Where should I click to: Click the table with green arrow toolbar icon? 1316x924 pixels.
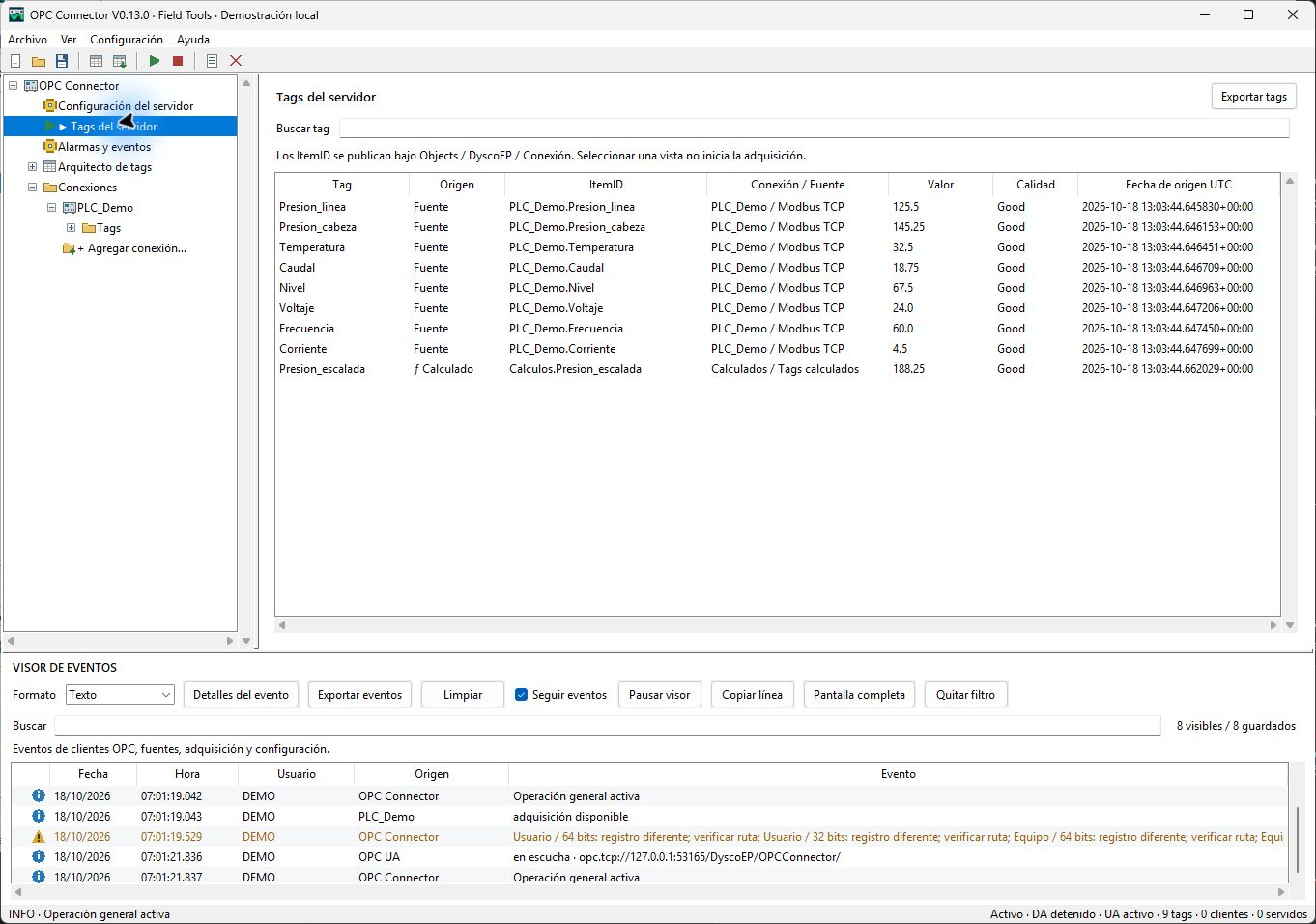coord(120,61)
